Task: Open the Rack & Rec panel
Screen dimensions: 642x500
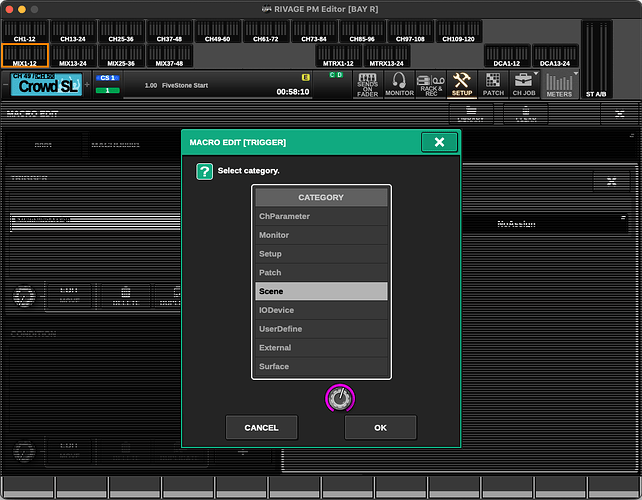Action: click(x=429, y=84)
